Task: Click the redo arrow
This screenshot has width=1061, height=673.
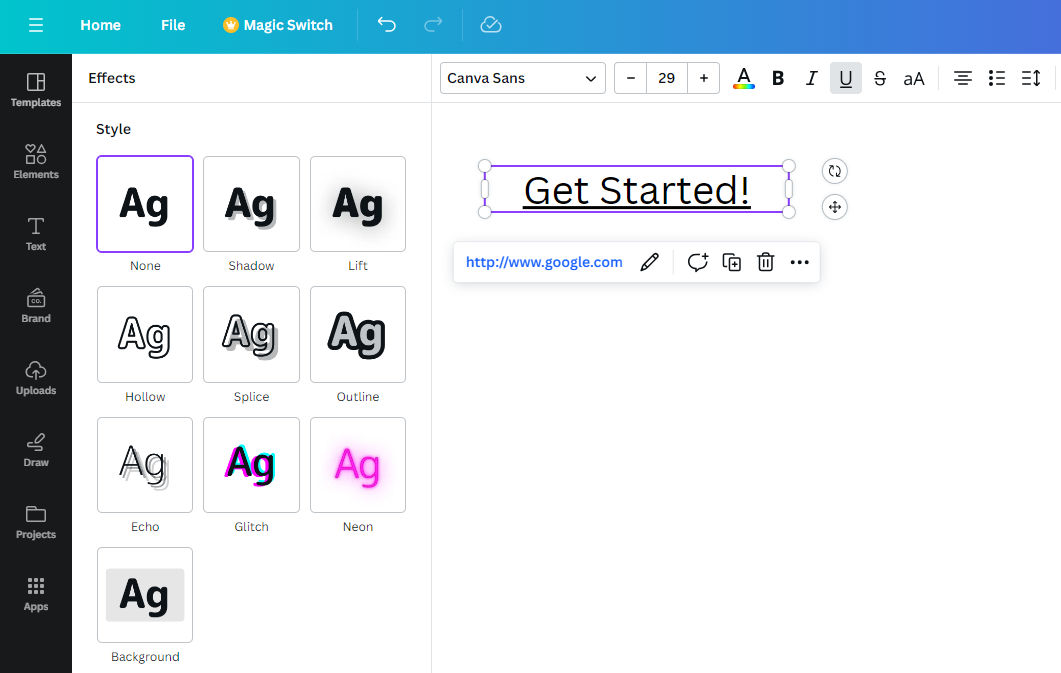Action: click(433, 25)
